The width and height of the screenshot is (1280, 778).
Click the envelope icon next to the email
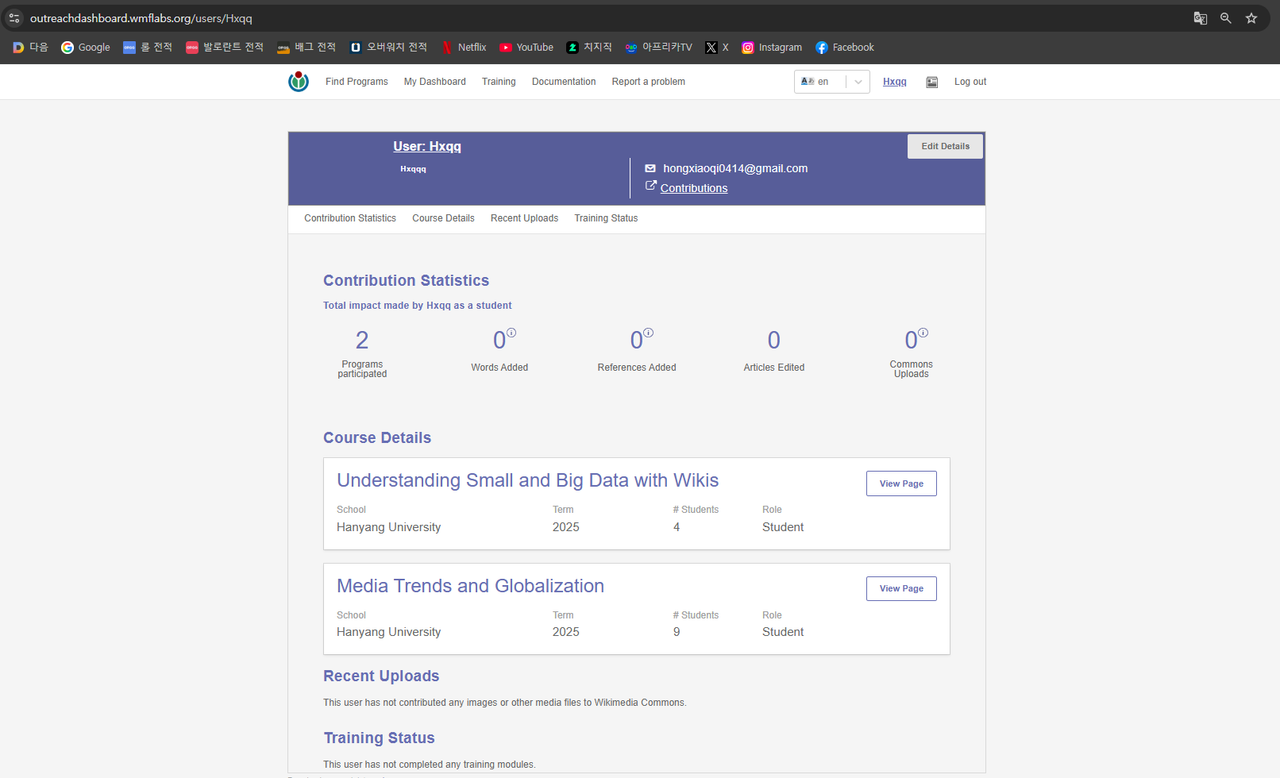pyautogui.click(x=650, y=168)
